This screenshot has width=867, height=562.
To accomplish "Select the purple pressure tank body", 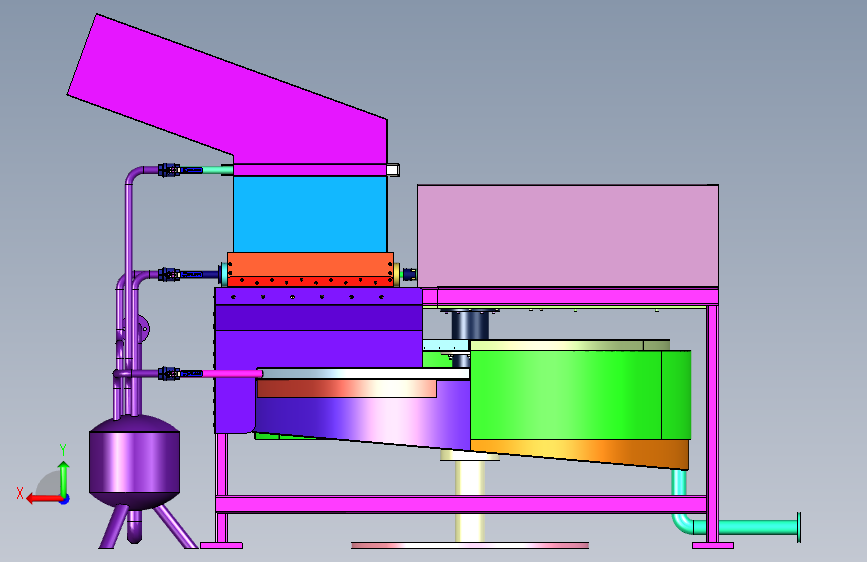I will click(x=134, y=462).
